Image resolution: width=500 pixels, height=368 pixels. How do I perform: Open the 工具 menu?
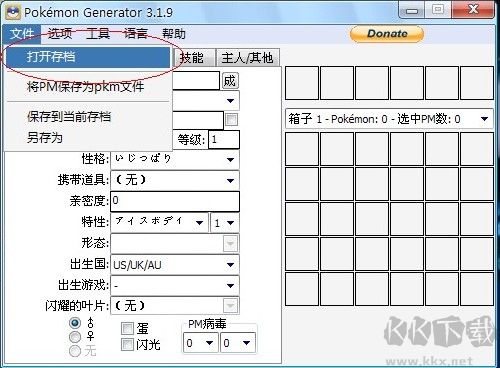98,34
